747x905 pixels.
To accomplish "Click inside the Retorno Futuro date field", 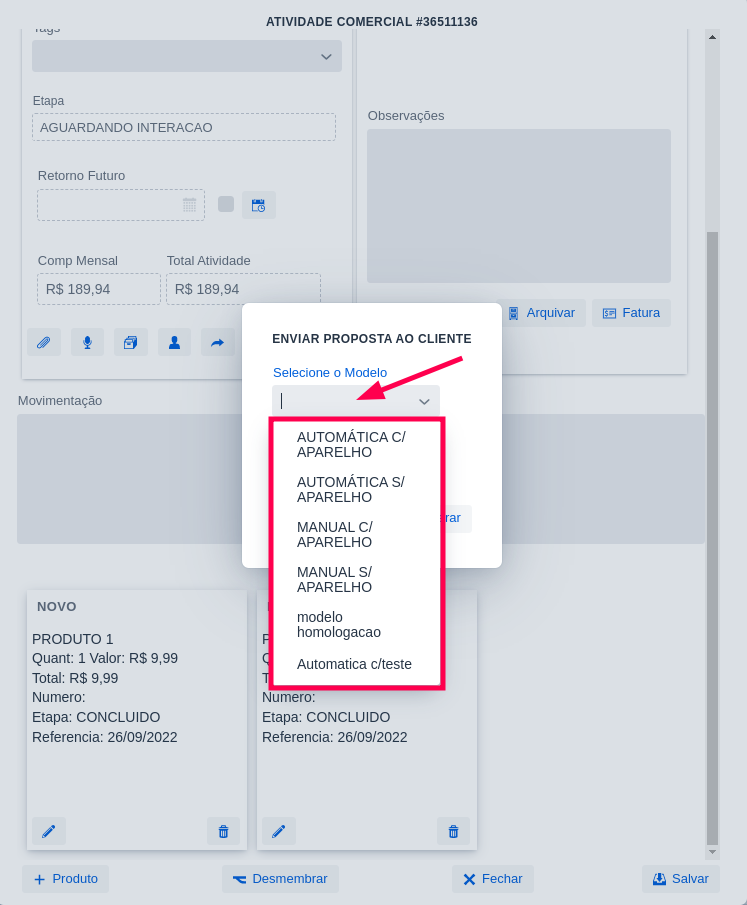I will coord(110,205).
